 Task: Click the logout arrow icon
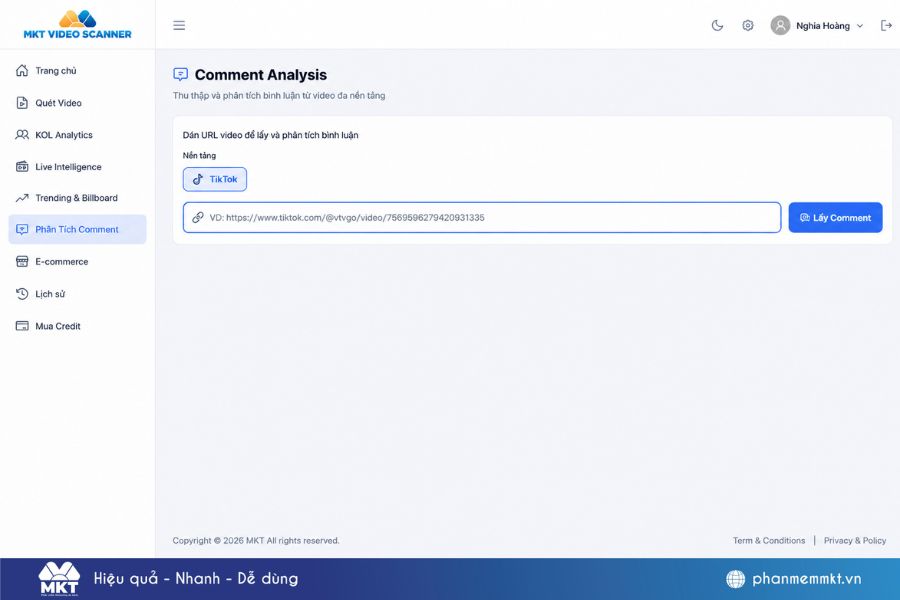(886, 25)
